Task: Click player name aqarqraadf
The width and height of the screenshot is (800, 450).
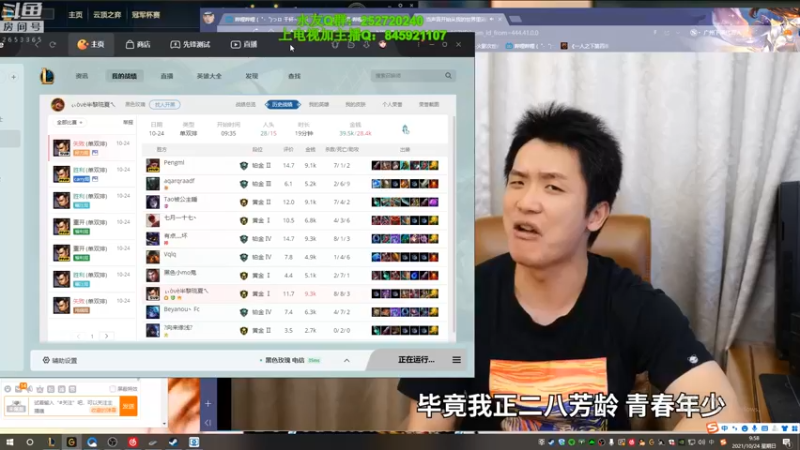Action: pyautogui.click(x=179, y=181)
